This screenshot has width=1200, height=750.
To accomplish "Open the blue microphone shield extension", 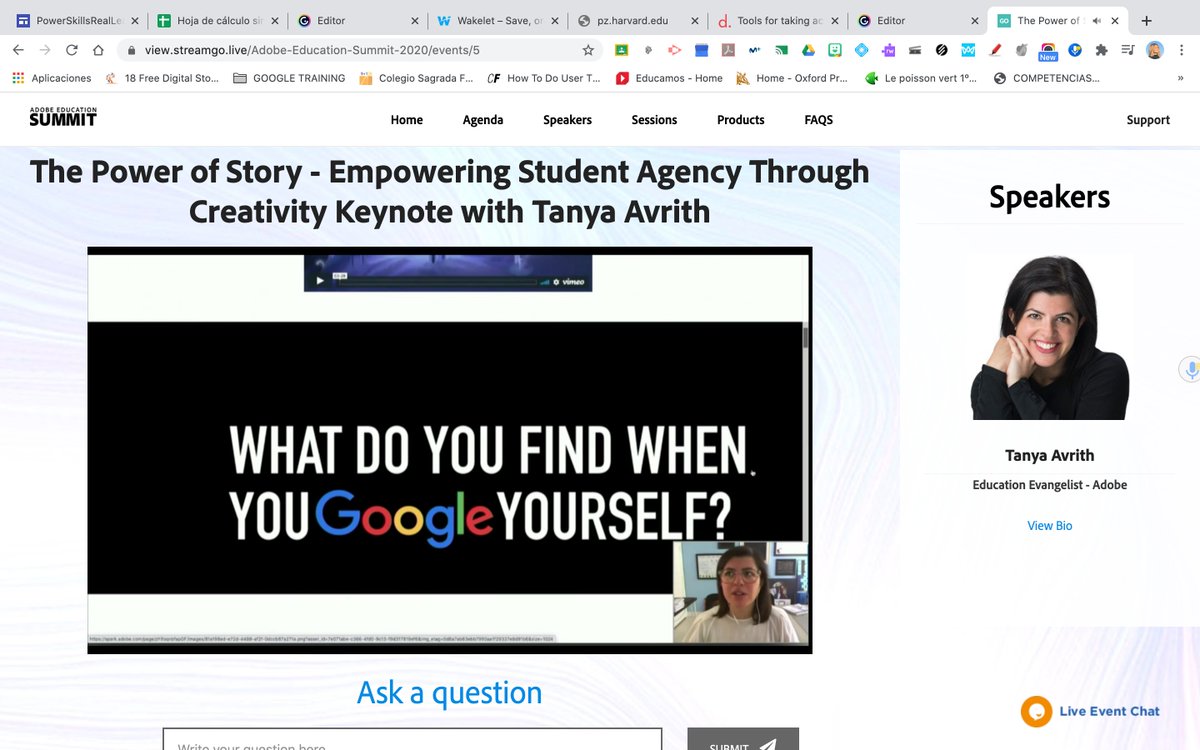I will pyautogui.click(x=1074, y=50).
